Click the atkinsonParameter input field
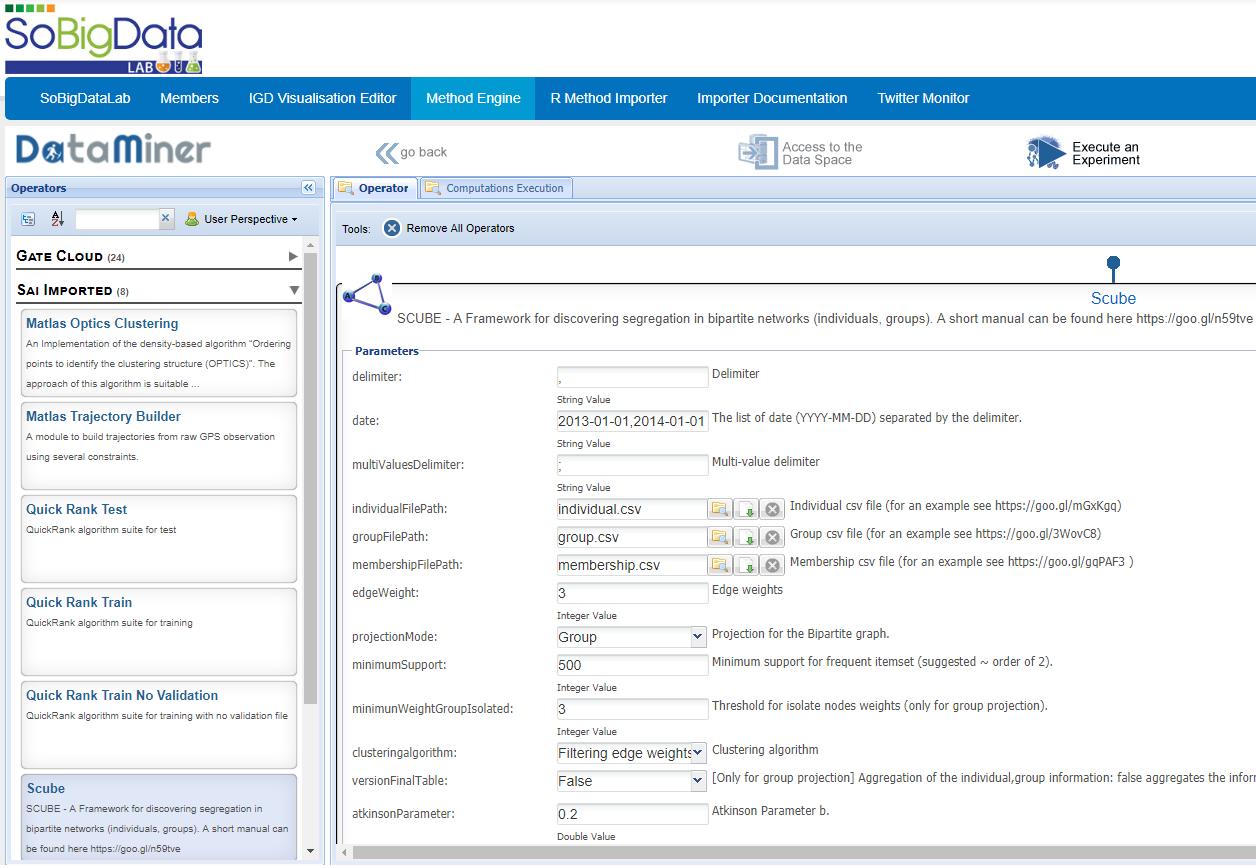Screen dimensions: 1256x868 (x=632, y=814)
